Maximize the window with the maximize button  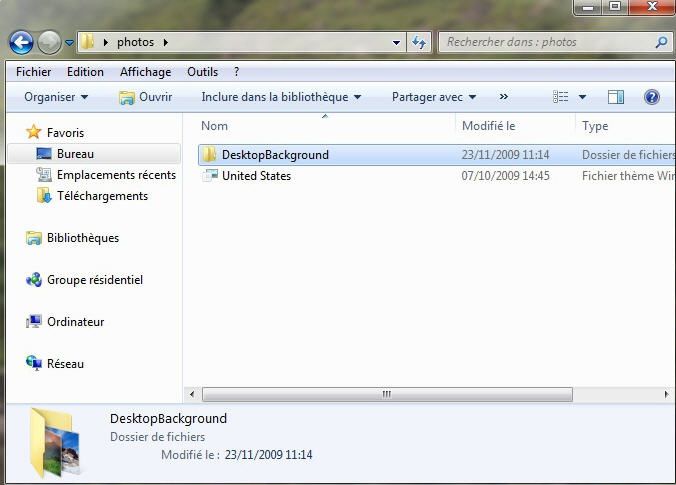(x=615, y=6)
